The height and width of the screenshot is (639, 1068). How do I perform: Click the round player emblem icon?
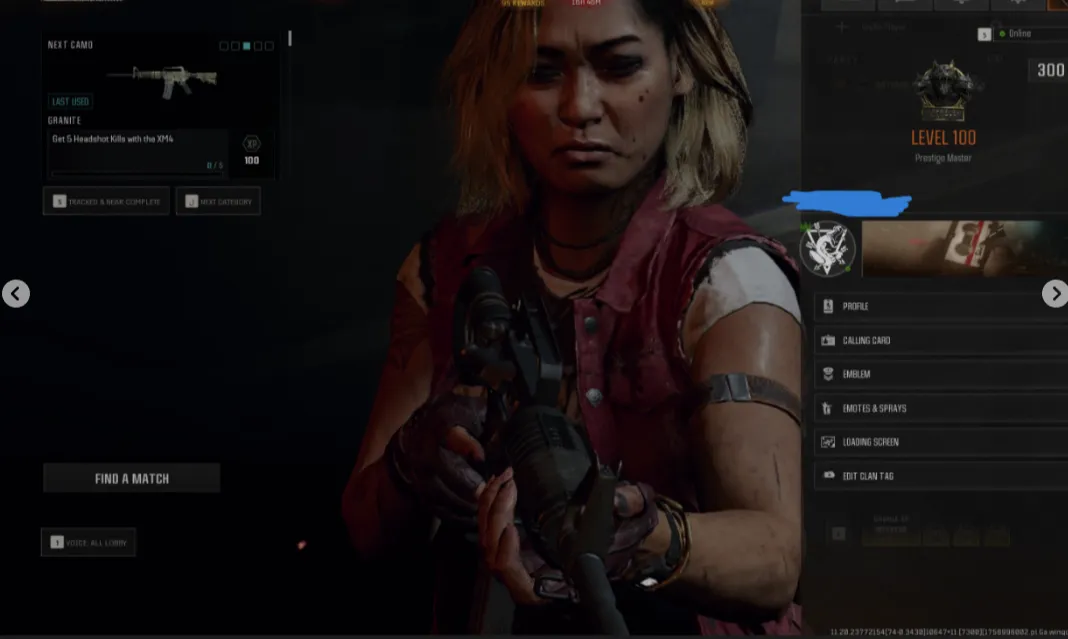point(828,248)
